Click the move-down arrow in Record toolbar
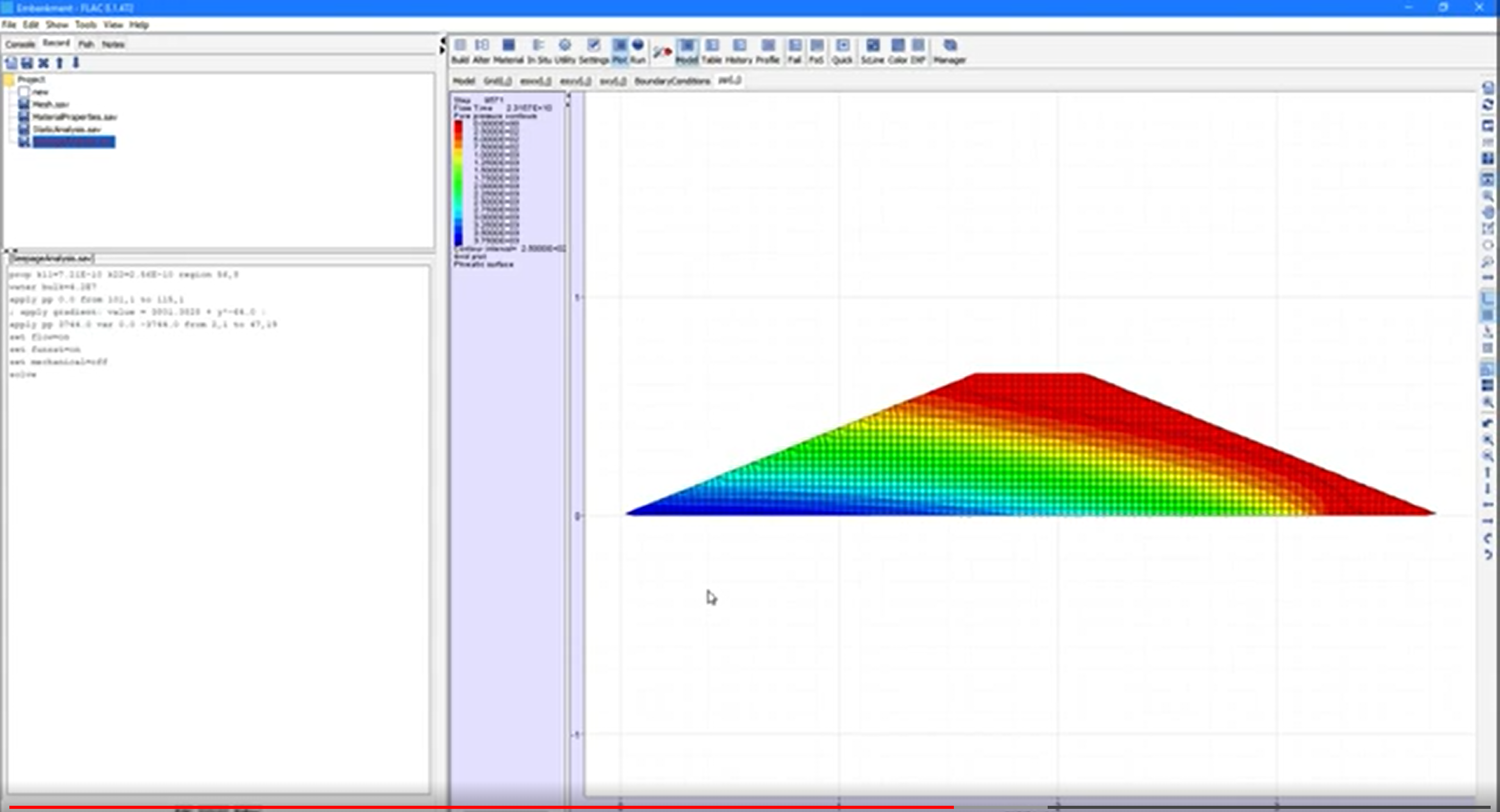1500x812 pixels. pos(76,63)
